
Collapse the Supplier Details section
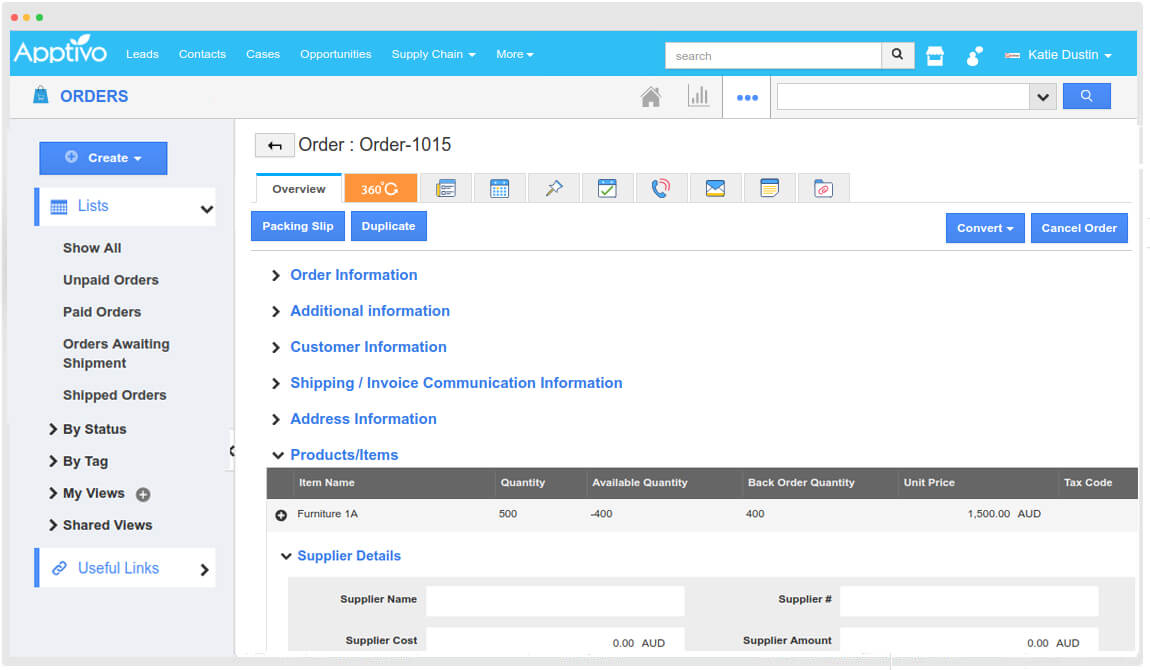pyautogui.click(x=348, y=556)
